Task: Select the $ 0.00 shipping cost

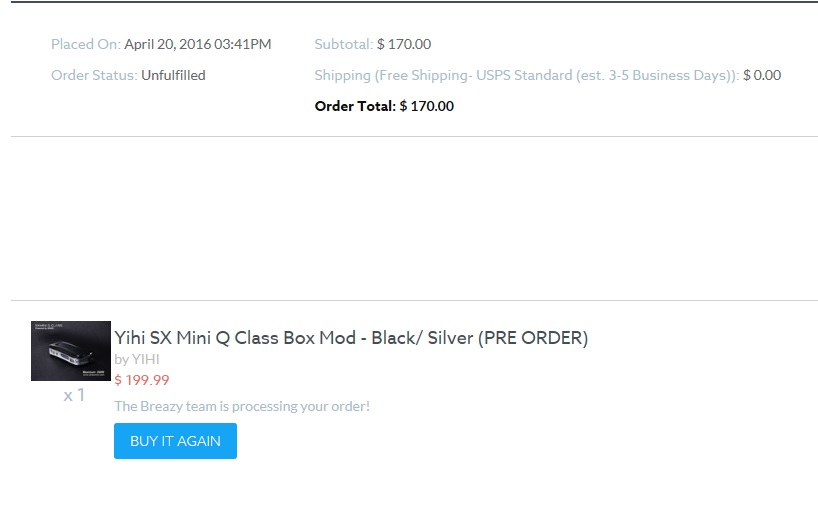Action: [762, 75]
